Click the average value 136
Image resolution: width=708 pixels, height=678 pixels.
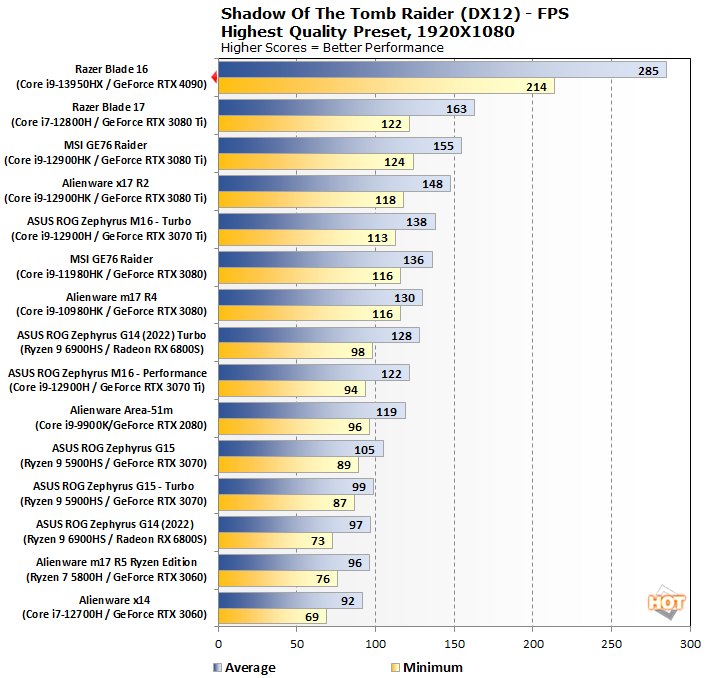[x=413, y=260]
